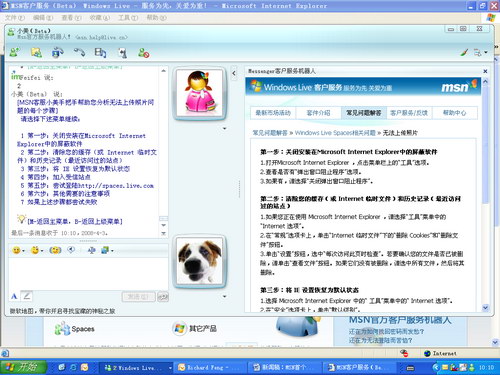The height and width of the screenshot is (375, 500).
Task: Click the search button next to send
Action: [x=163, y=296]
